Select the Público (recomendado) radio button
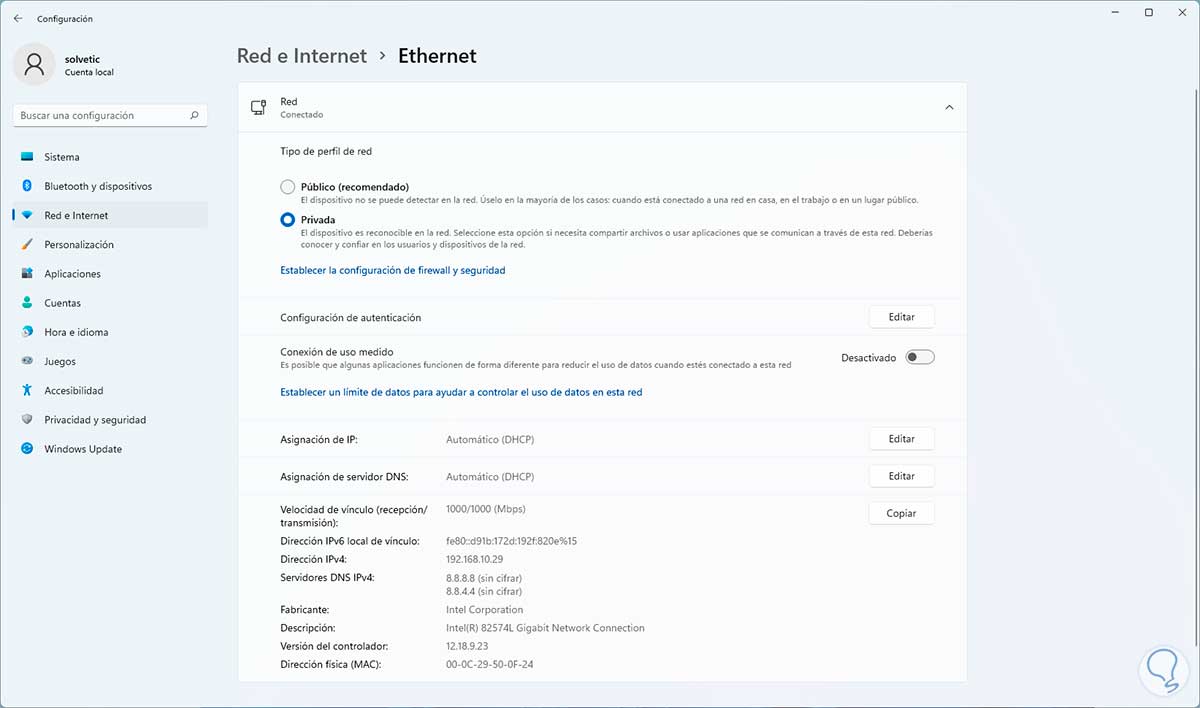This screenshot has width=1200, height=708. coord(288,187)
